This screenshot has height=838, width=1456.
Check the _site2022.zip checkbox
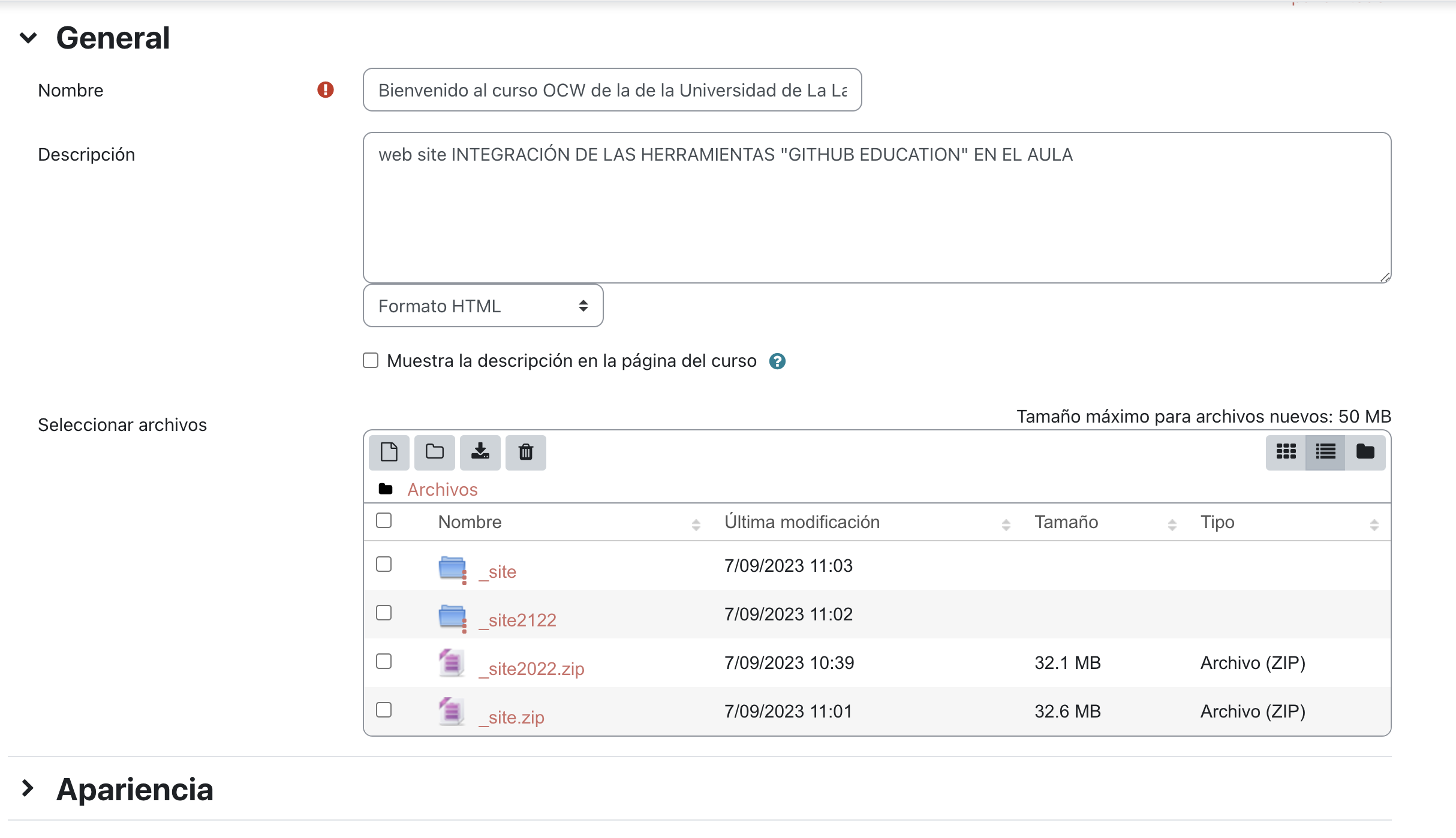pyautogui.click(x=384, y=661)
